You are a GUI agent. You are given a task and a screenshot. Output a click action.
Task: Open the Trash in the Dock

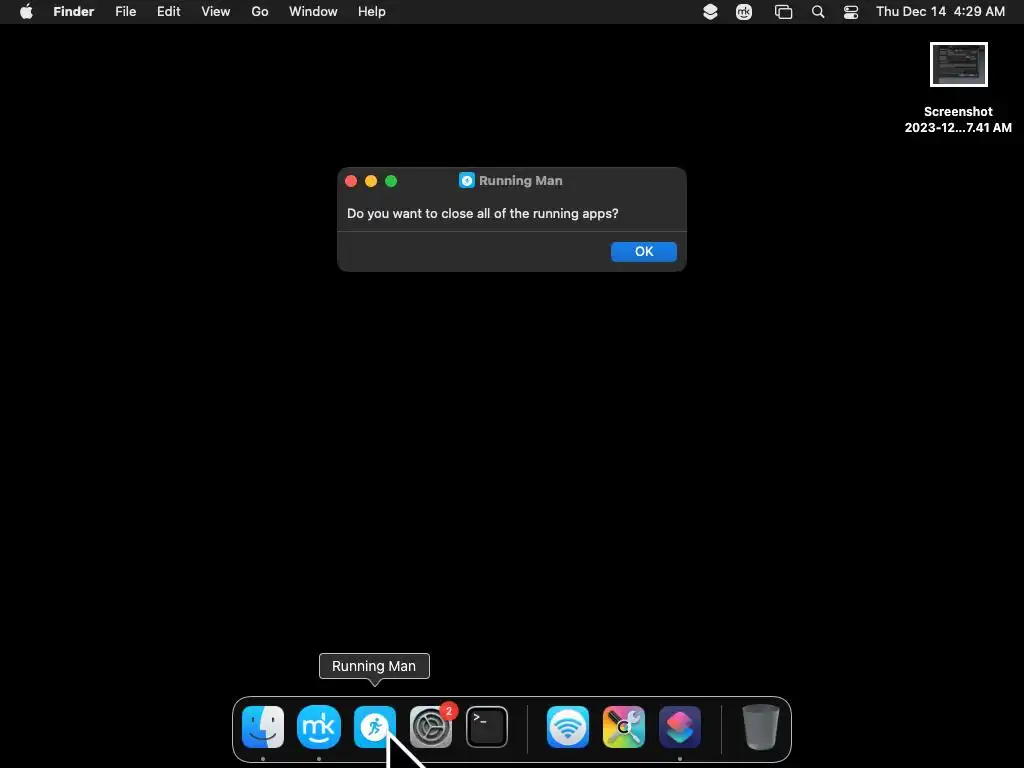[x=761, y=726]
